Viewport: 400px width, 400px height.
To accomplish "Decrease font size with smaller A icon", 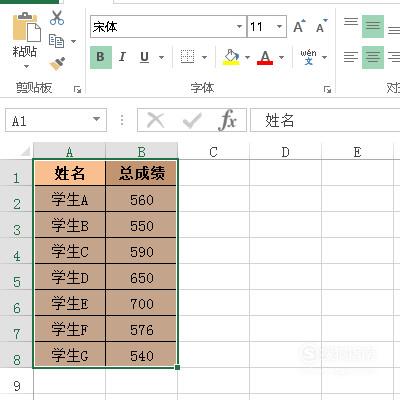I will [x=321, y=26].
